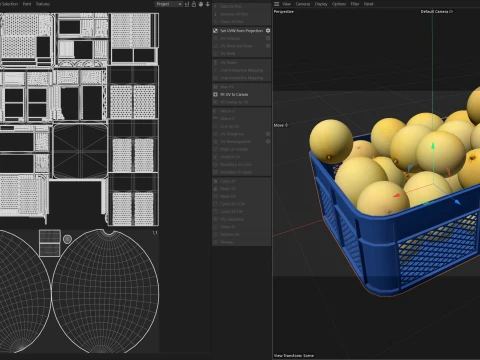
Task: Open the viewport View menu
Action: click(x=287, y=4)
